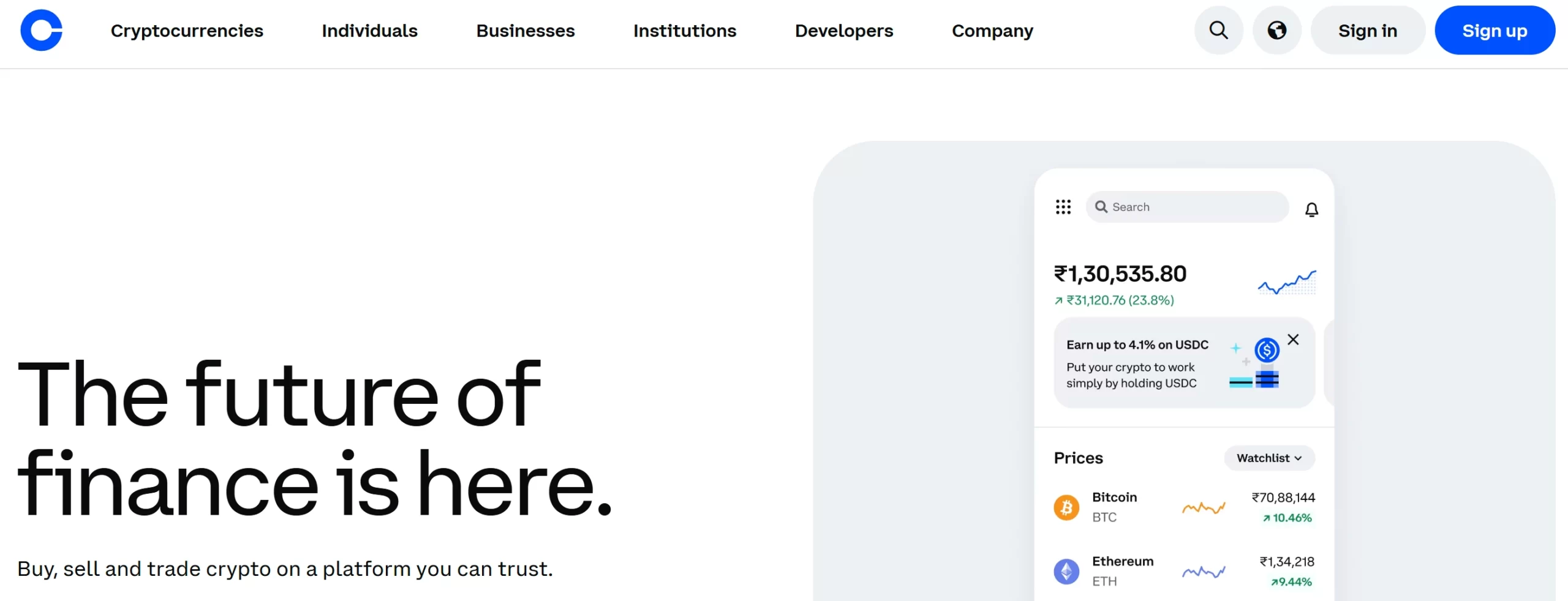Click the blue Sign up button
Viewport: 1568px width, 601px height.
[1494, 31]
